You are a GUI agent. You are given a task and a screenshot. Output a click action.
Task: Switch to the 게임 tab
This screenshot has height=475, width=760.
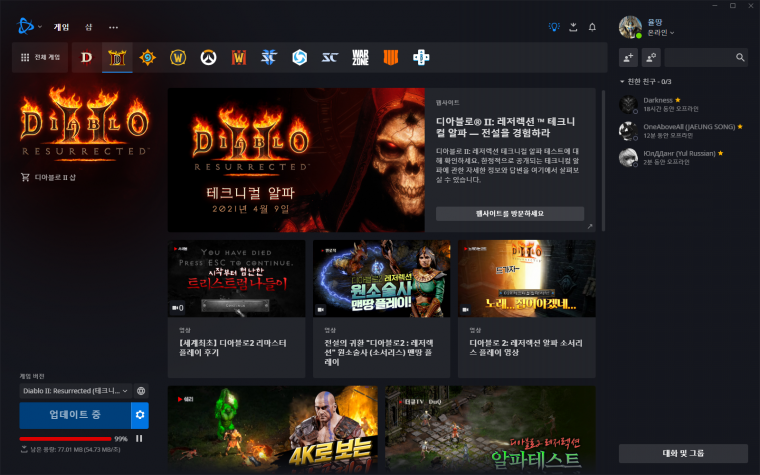point(61,27)
